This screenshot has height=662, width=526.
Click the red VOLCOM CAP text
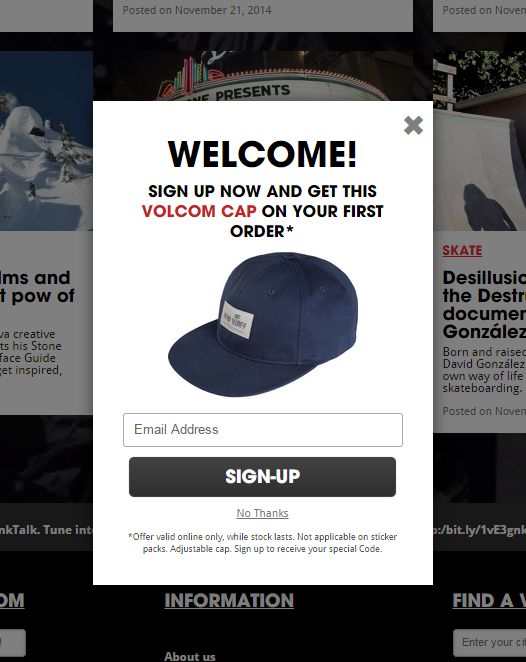[199, 211]
